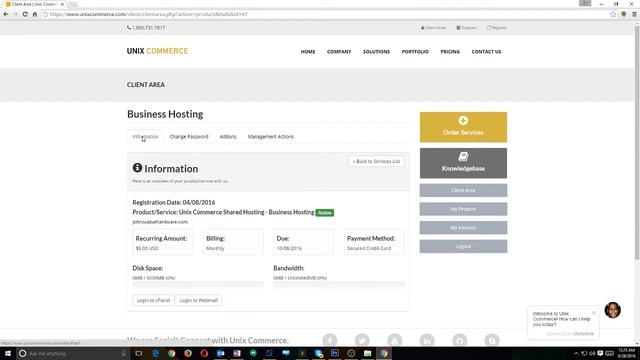Image resolution: width=640 pixels, height=360 pixels.
Task: Open the Windows Start menu
Action: 8,353
